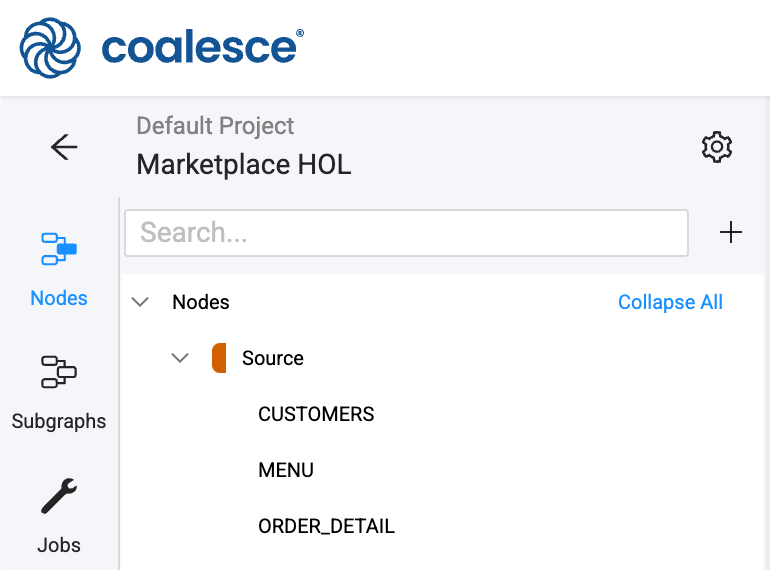Select the Source node type label

pyautogui.click(x=273, y=358)
